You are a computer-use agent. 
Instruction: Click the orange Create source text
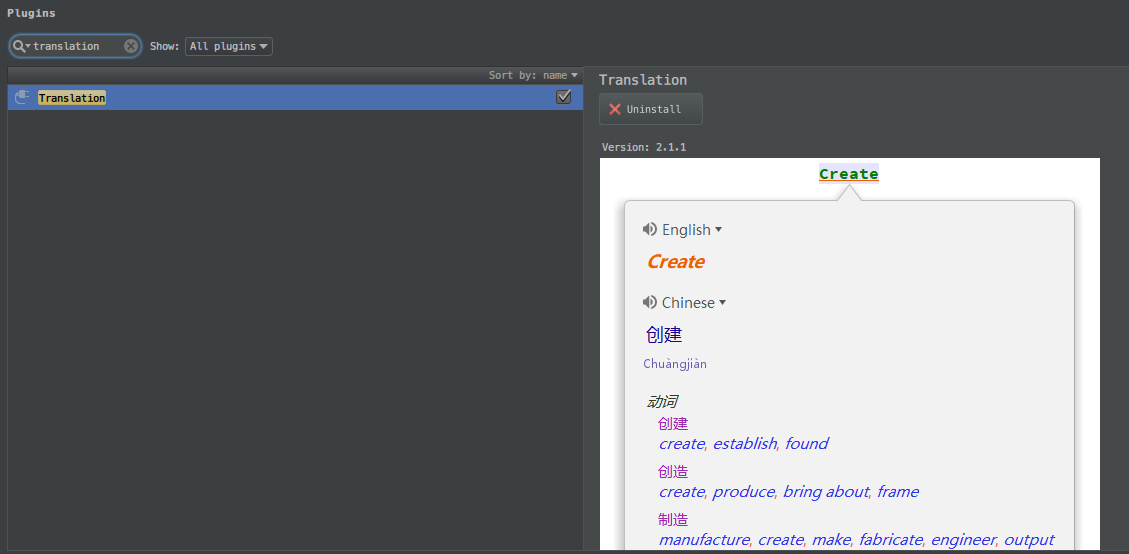point(675,262)
